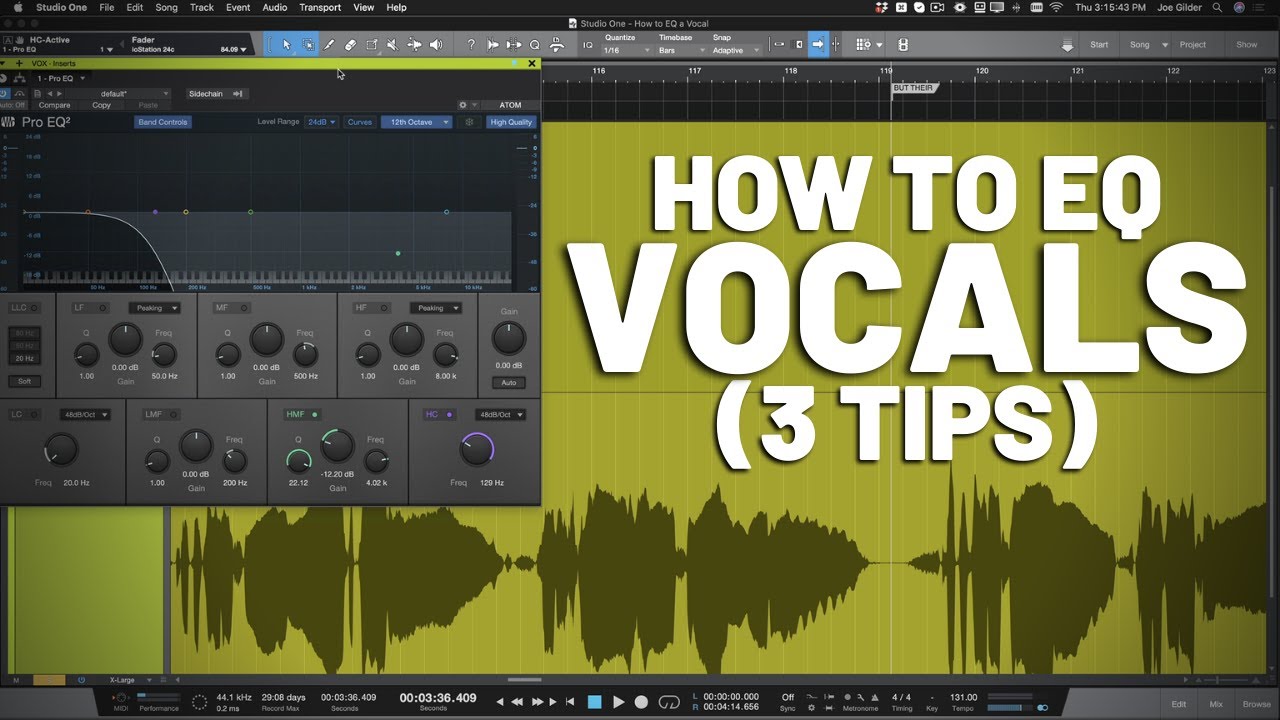Toggle Pro EQ power bypass button
The height and width of the screenshot is (720, 1280).
coord(5,93)
